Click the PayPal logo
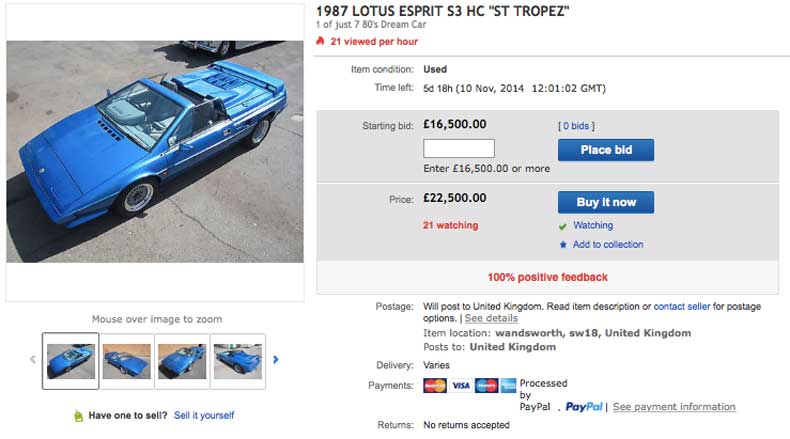Viewport: 790px width, 439px height. 584,407
